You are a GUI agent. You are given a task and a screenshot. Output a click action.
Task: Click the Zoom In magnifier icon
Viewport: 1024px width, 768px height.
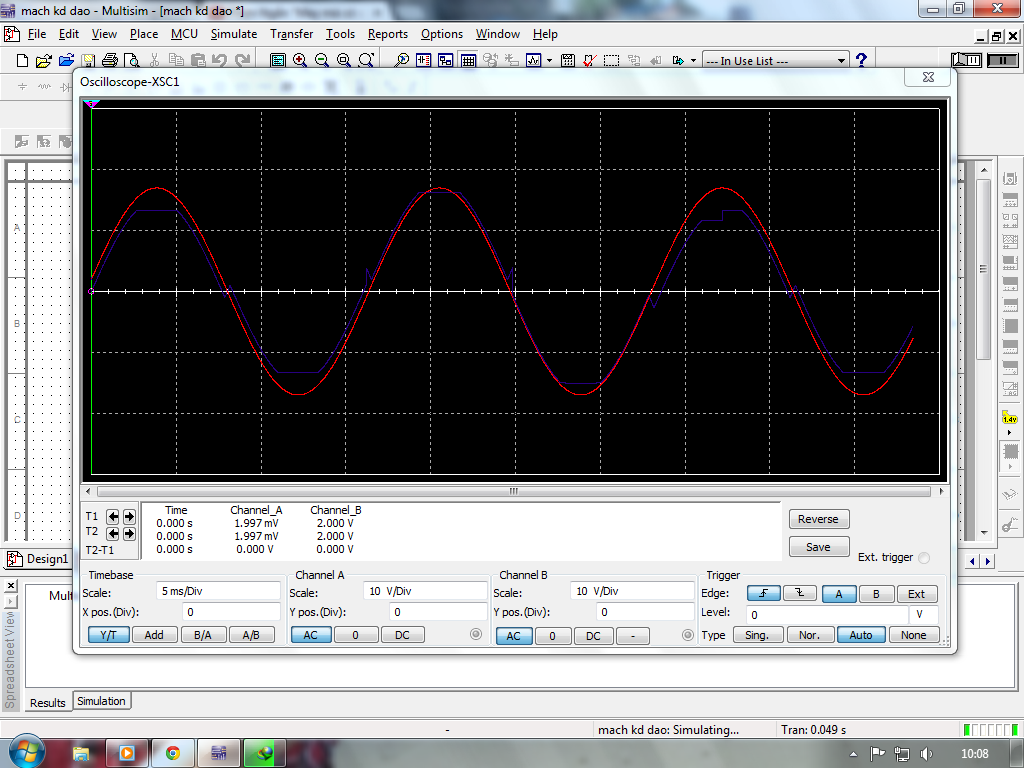coord(300,61)
